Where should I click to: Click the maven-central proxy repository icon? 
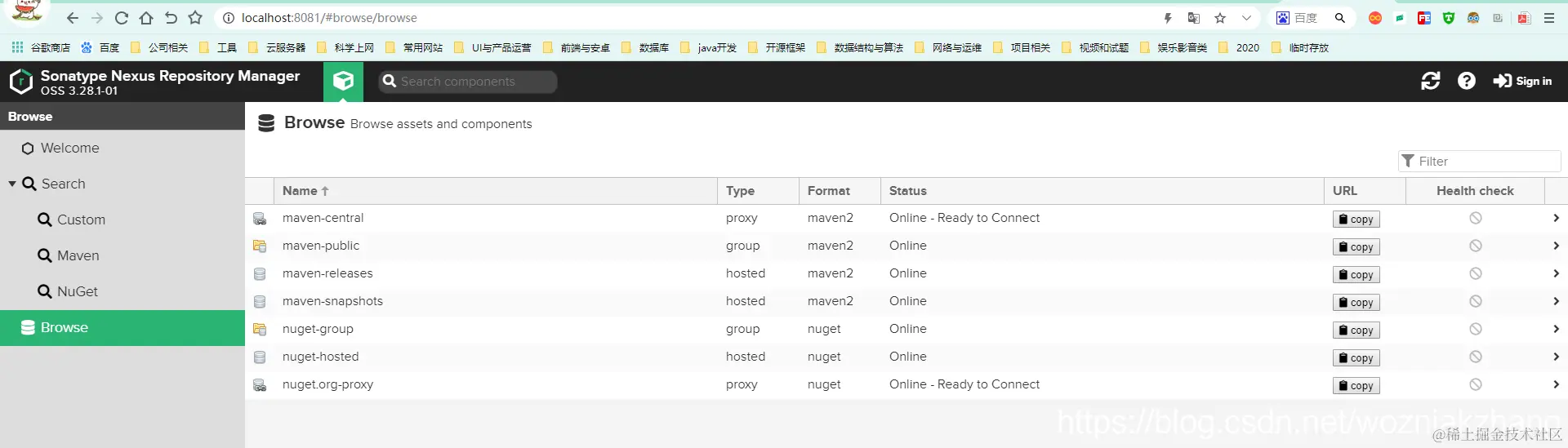pos(260,219)
